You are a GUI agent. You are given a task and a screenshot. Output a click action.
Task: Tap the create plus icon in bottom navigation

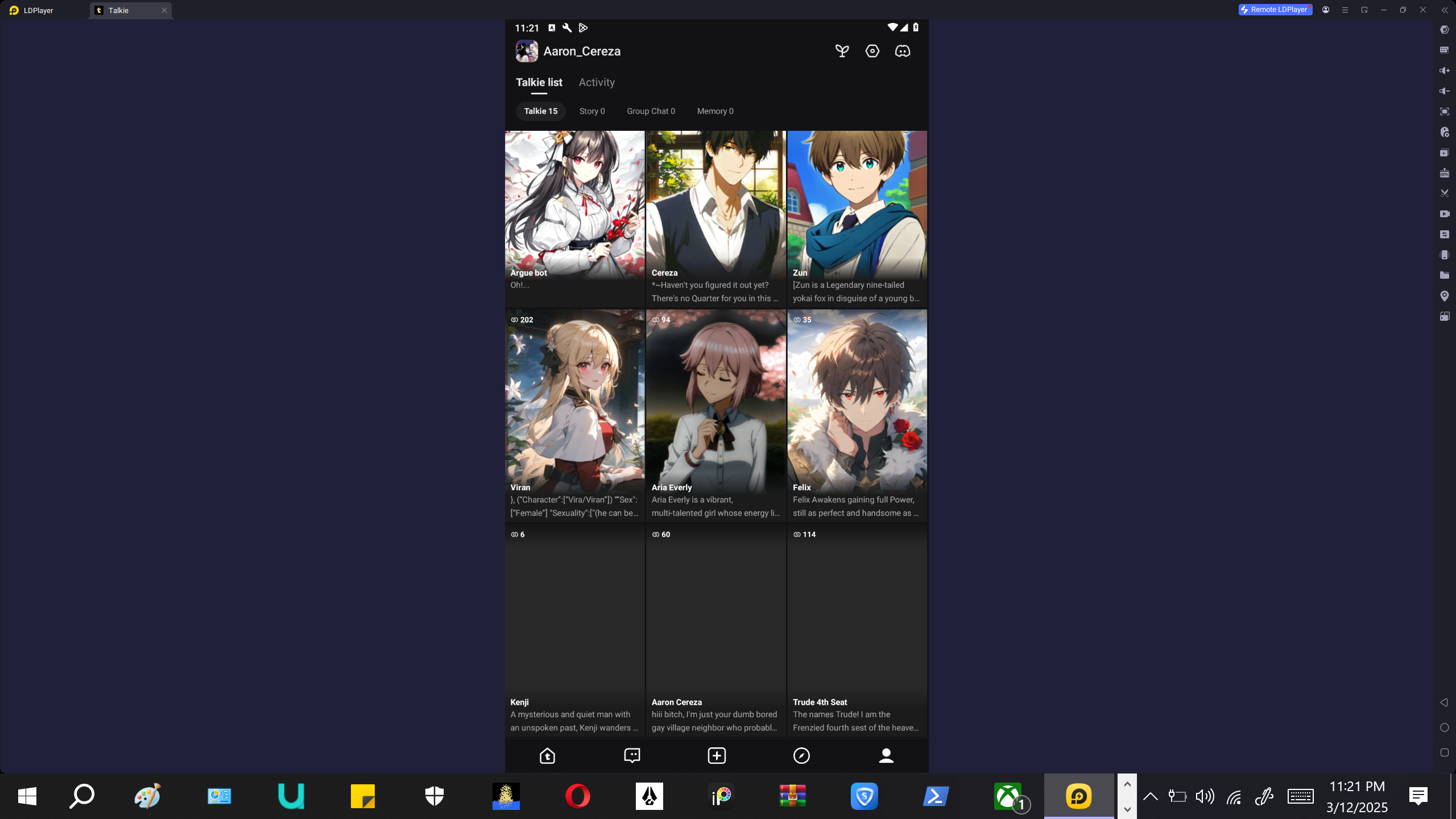click(x=717, y=755)
